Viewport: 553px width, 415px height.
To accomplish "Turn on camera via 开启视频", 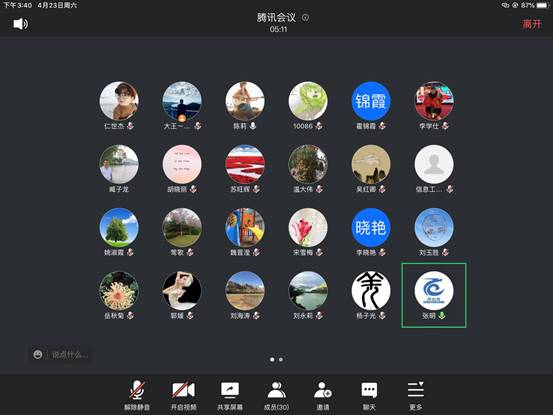I will click(183, 395).
